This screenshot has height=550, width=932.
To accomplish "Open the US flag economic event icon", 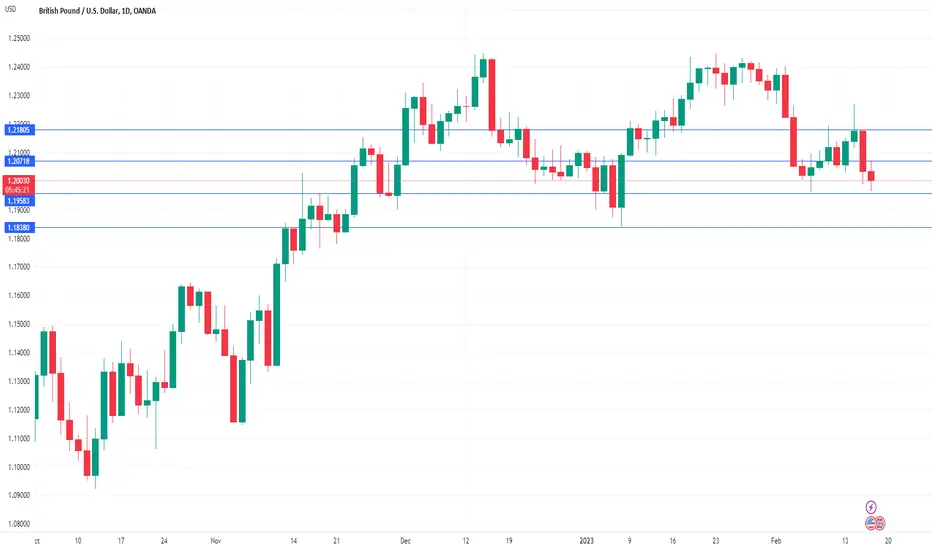I will point(871,523).
